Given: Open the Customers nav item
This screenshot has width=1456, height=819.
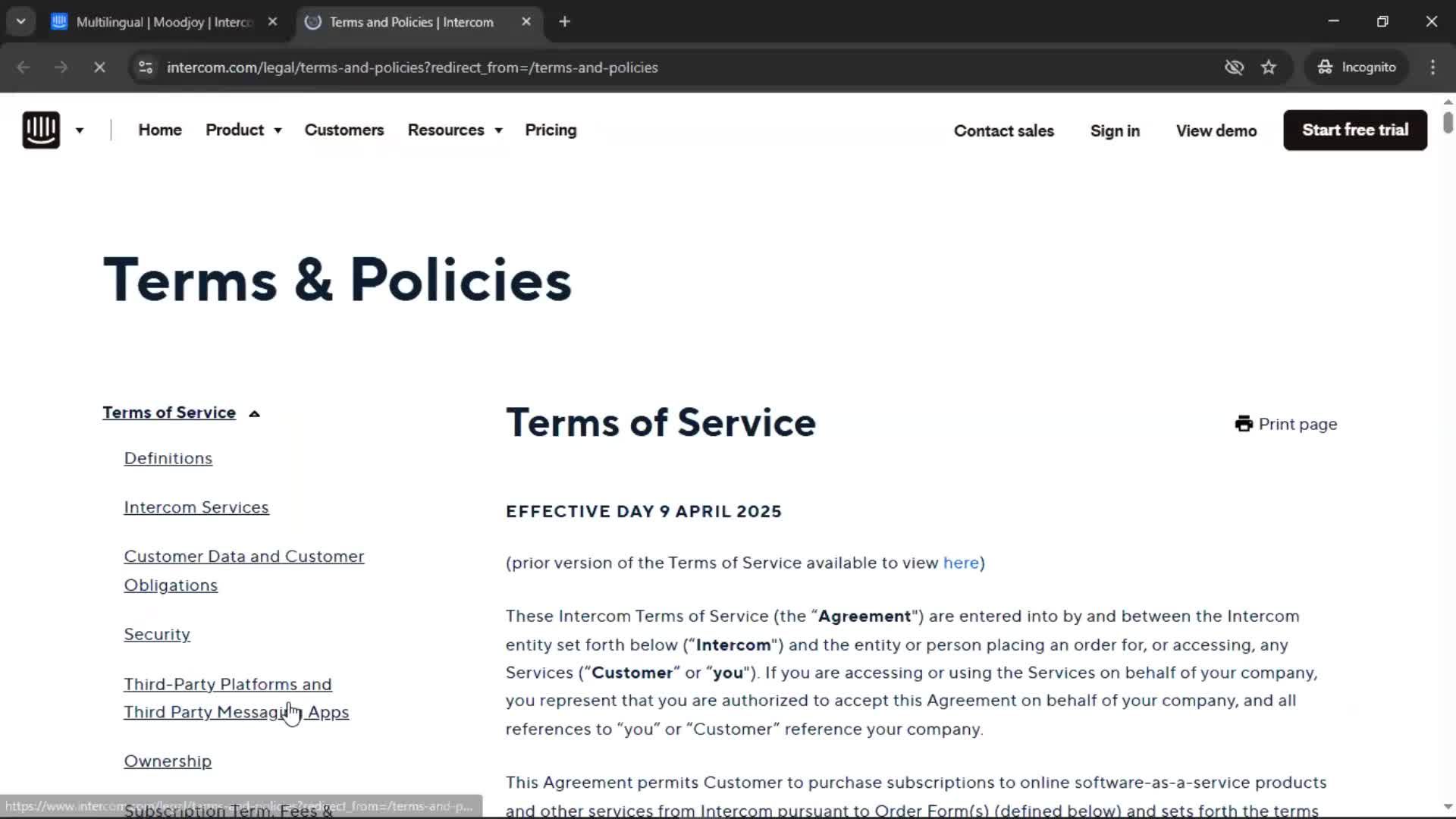Looking at the screenshot, I should 344,130.
